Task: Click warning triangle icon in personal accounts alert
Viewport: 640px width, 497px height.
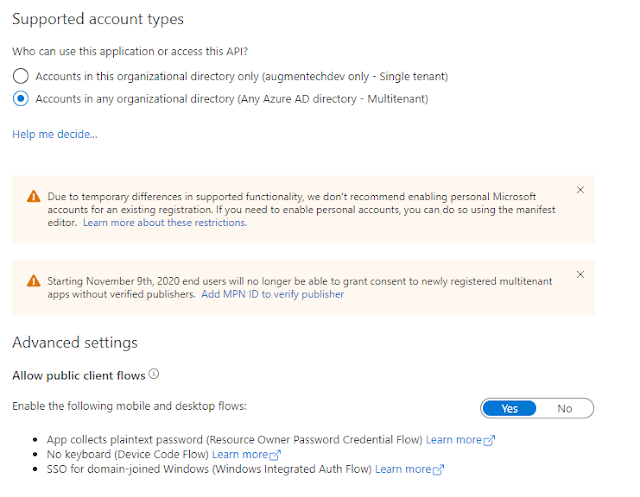Action: 34,197
